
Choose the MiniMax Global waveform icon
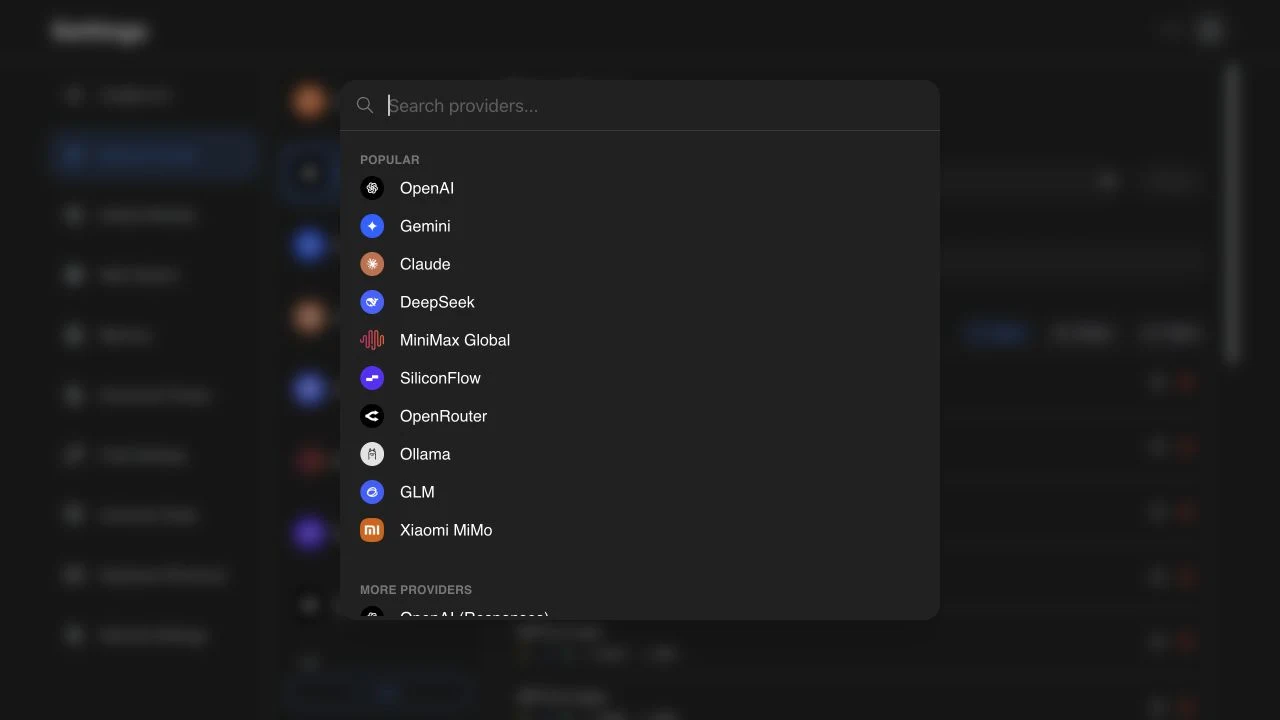[x=372, y=340]
